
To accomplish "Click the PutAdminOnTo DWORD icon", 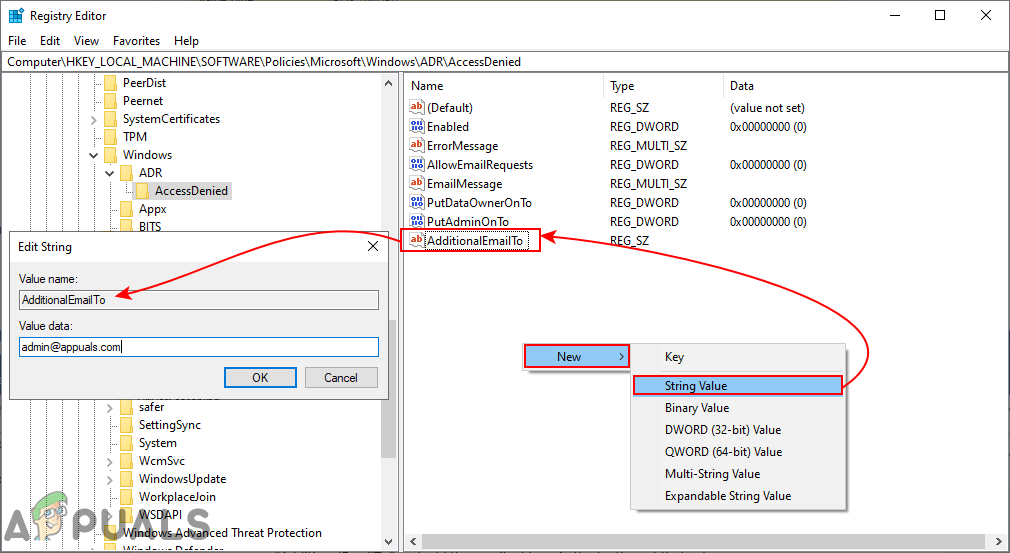I will 417,221.
